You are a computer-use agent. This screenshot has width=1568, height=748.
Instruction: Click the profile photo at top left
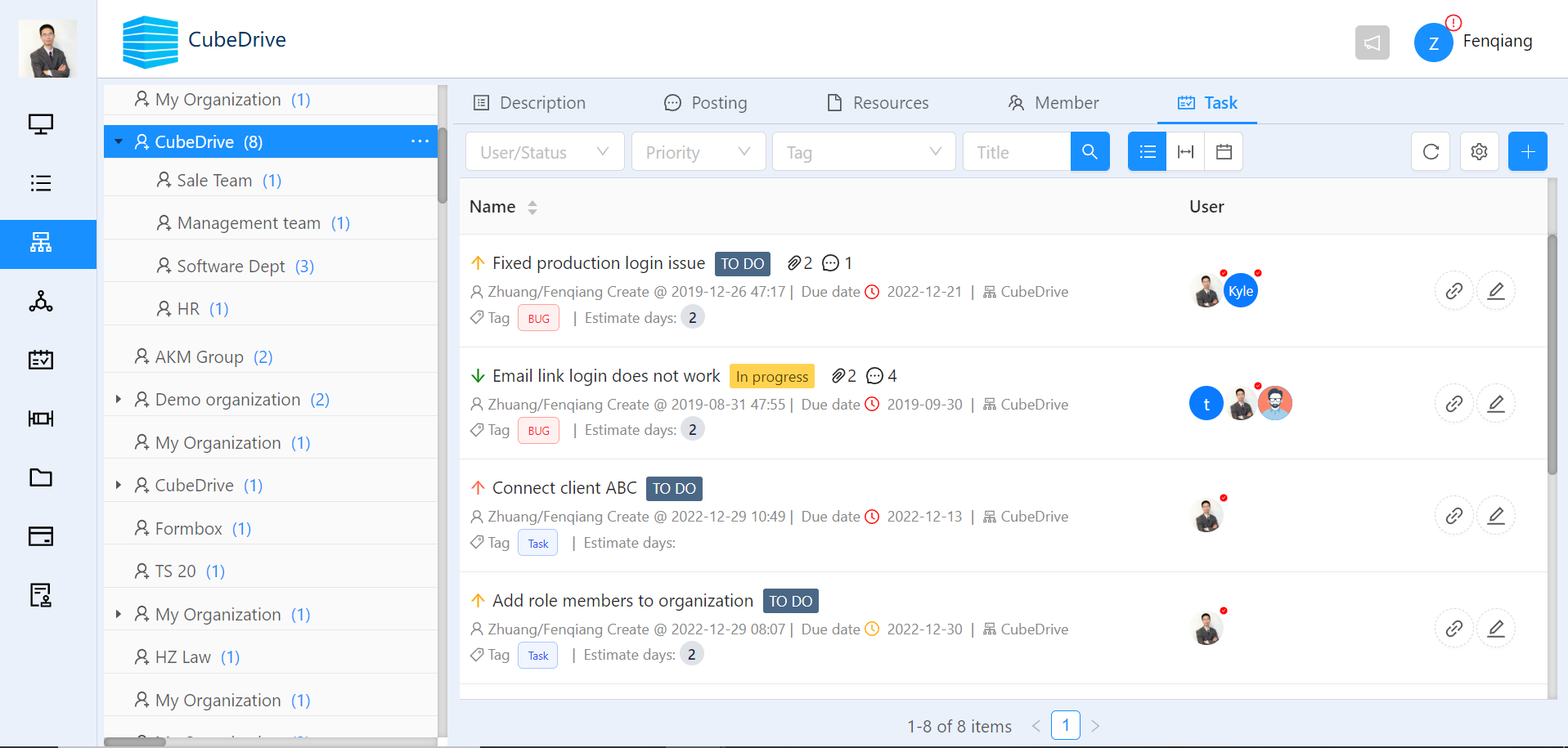[x=48, y=48]
